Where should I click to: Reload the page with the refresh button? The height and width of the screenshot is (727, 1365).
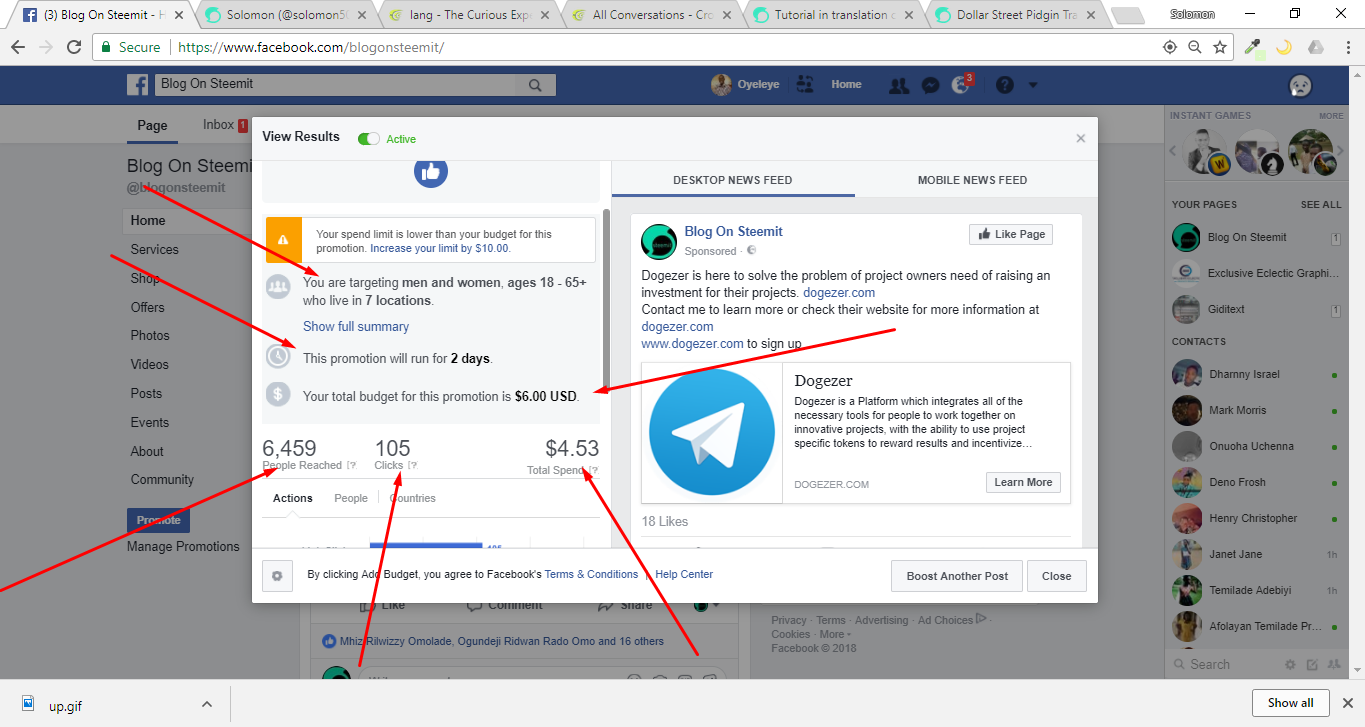tap(74, 47)
